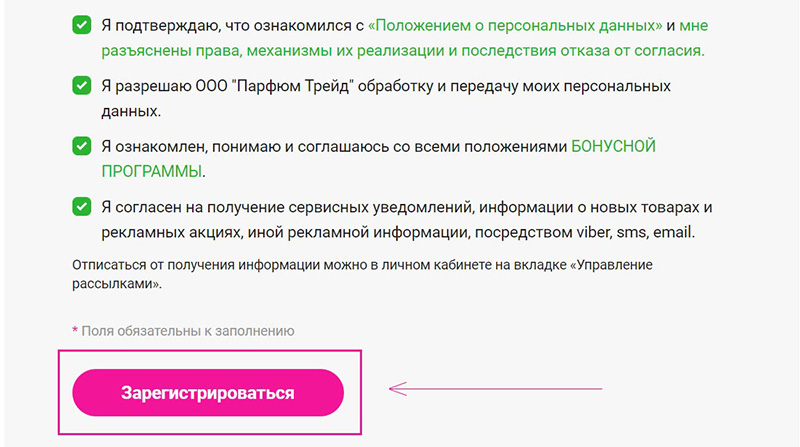Click the red required-field asterisk
This screenshot has width=800, height=447.
pyautogui.click(x=75, y=330)
